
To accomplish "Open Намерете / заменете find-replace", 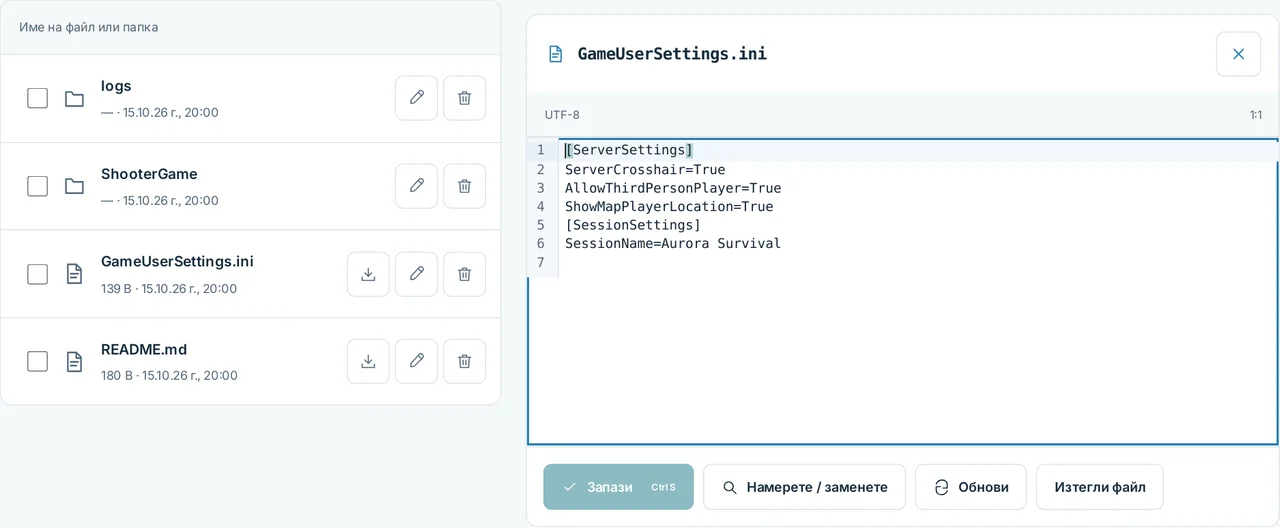I will [804, 487].
